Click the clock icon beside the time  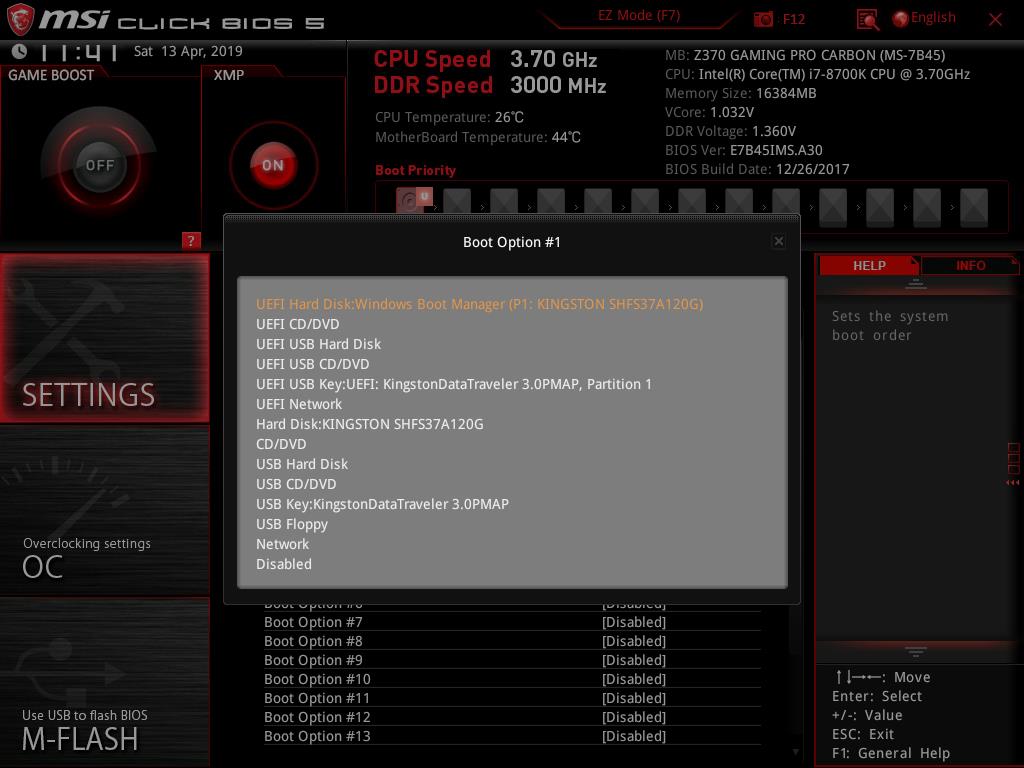click(x=19, y=51)
